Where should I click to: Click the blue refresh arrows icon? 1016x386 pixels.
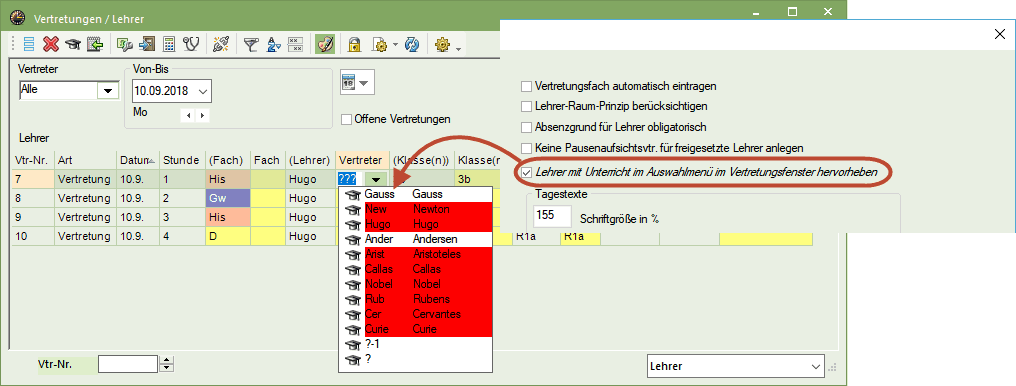412,44
